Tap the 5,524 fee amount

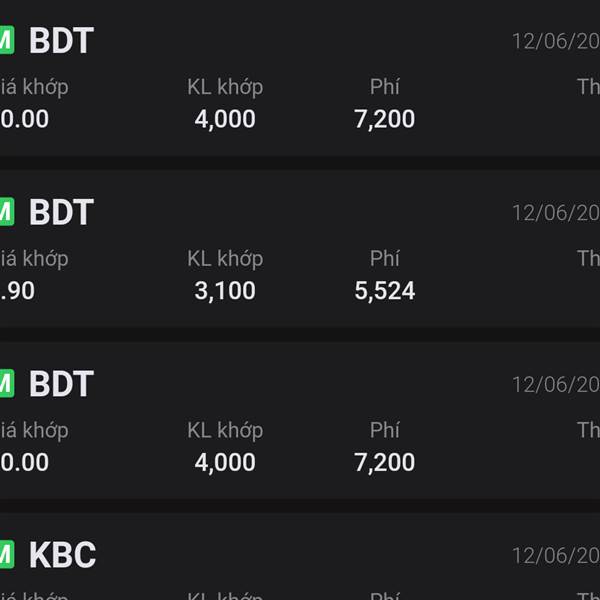coord(385,291)
